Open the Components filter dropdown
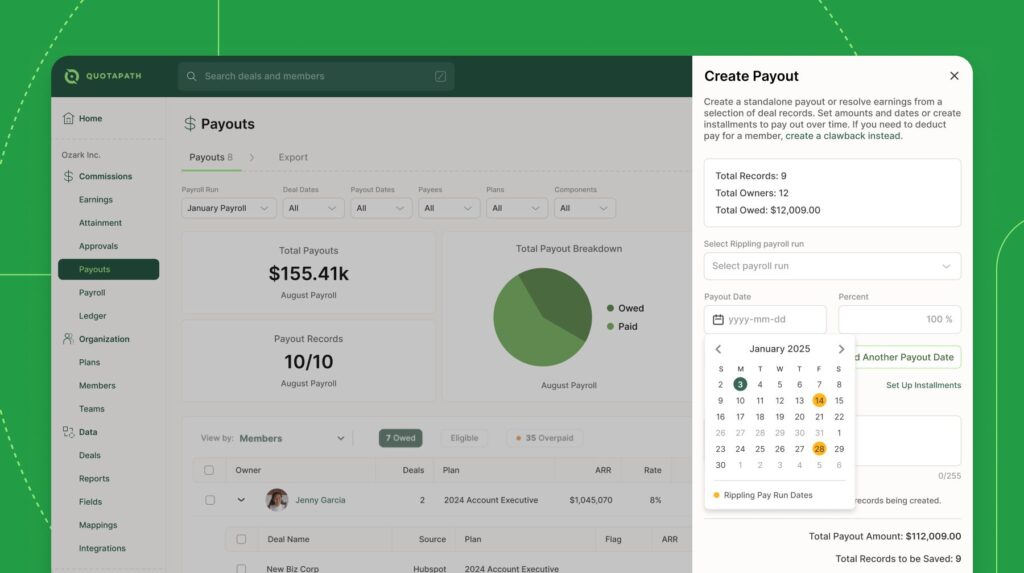The image size is (1024, 573). pyautogui.click(x=584, y=208)
